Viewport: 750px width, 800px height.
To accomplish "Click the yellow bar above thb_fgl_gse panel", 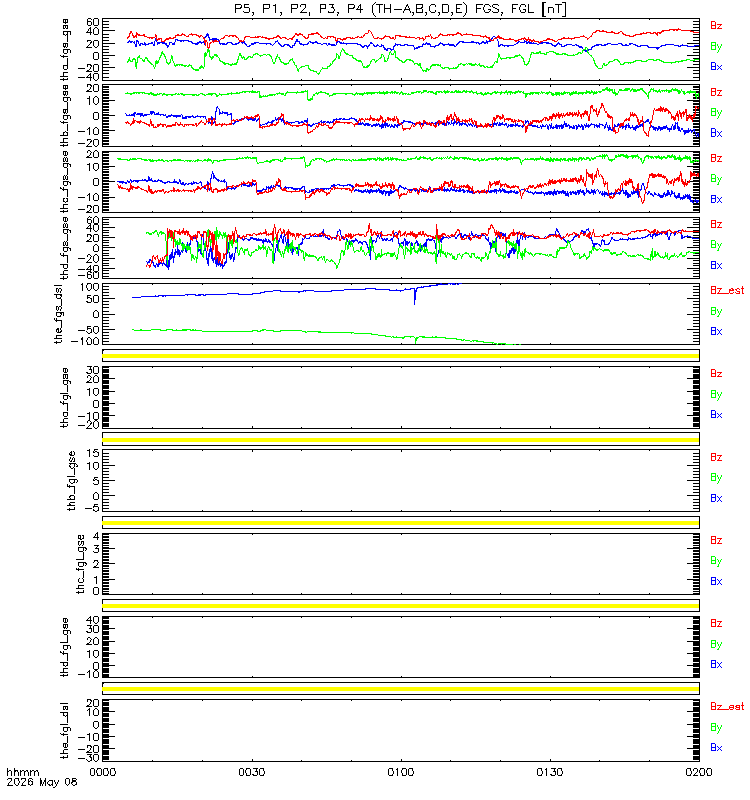I will pos(401,439).
